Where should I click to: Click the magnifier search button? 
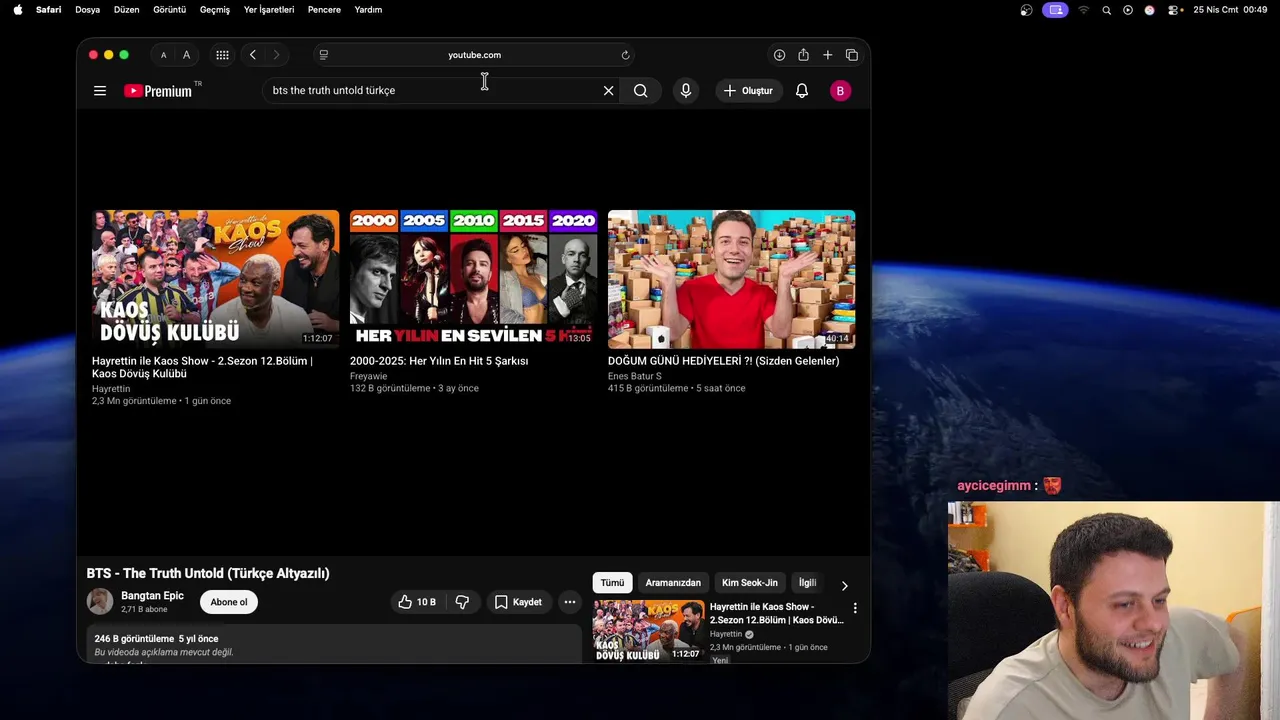(640, 91)
